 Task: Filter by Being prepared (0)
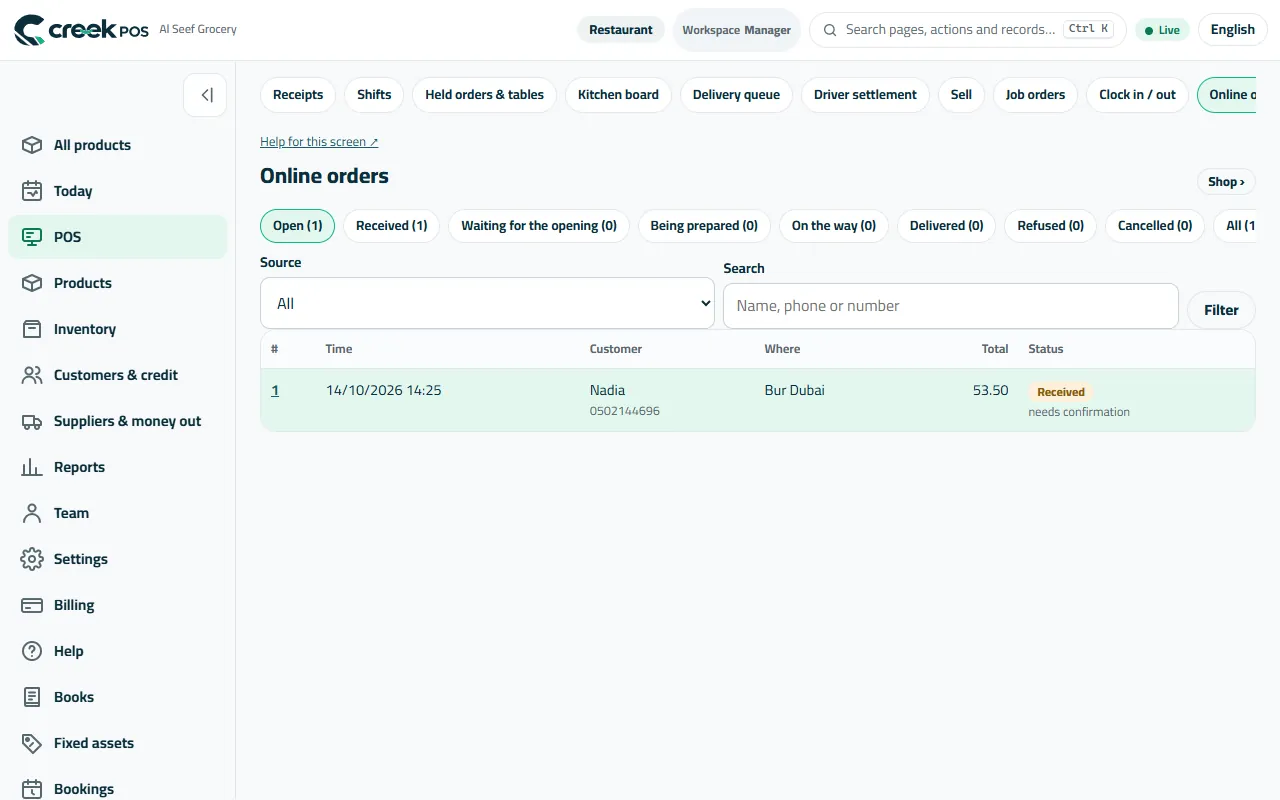[704, 226]
